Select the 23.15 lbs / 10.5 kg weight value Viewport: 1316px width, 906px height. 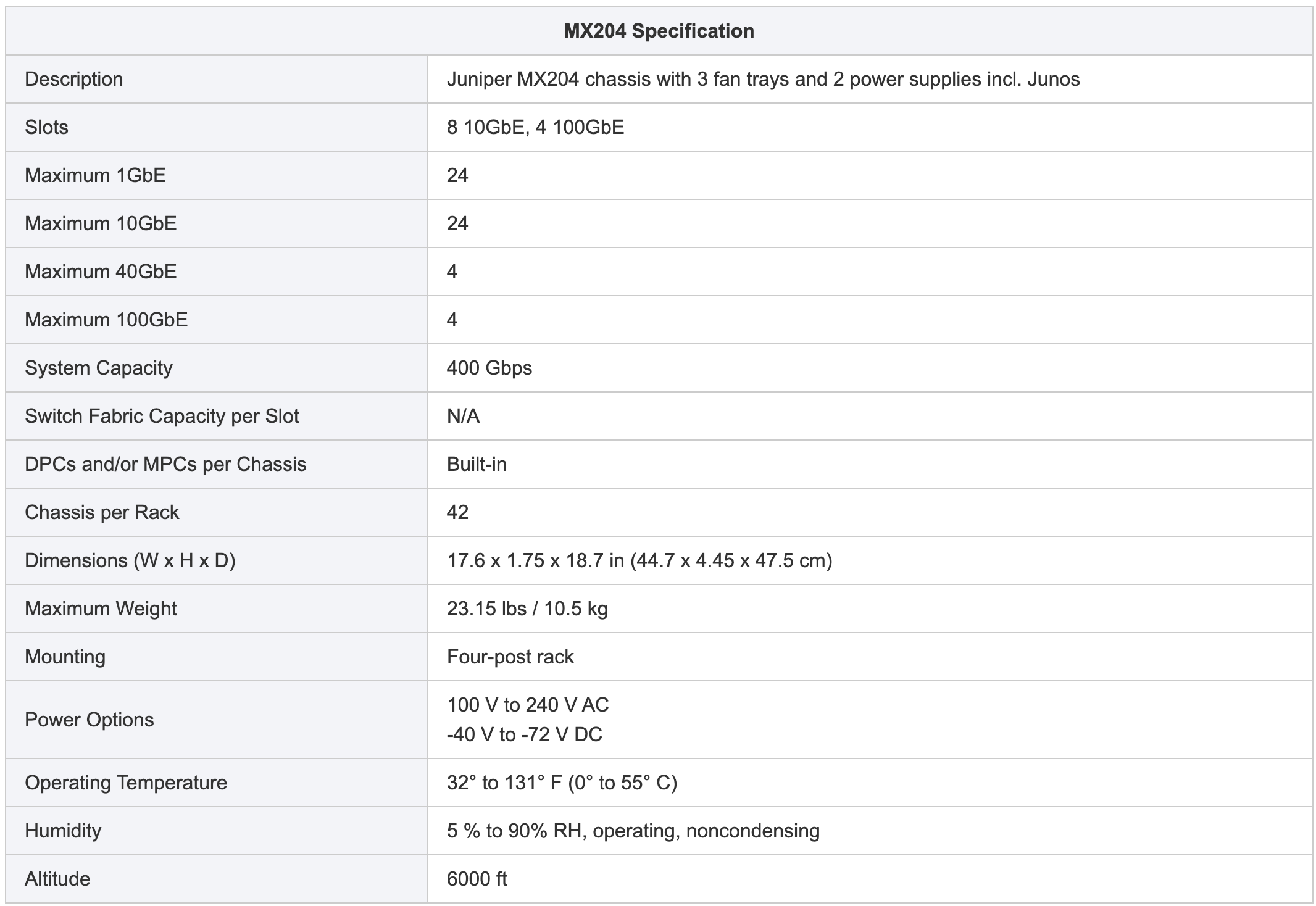pos(527,609)
